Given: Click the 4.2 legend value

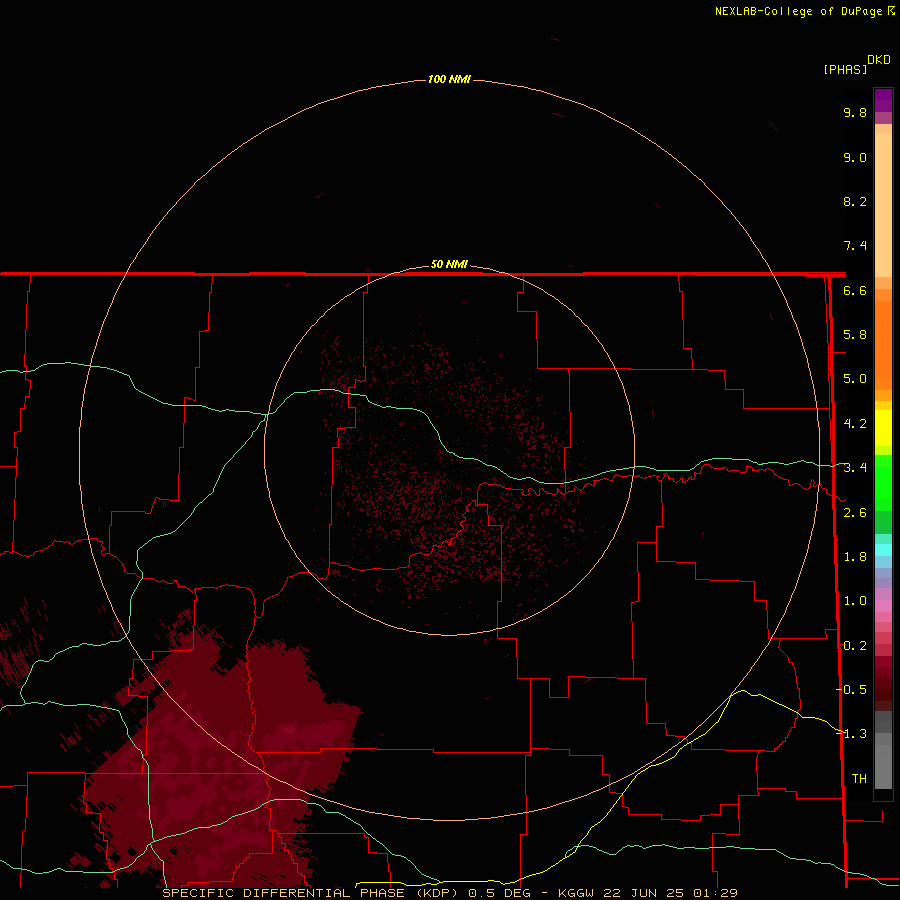Looking at the screenshot, I should [x=855, y=424].
